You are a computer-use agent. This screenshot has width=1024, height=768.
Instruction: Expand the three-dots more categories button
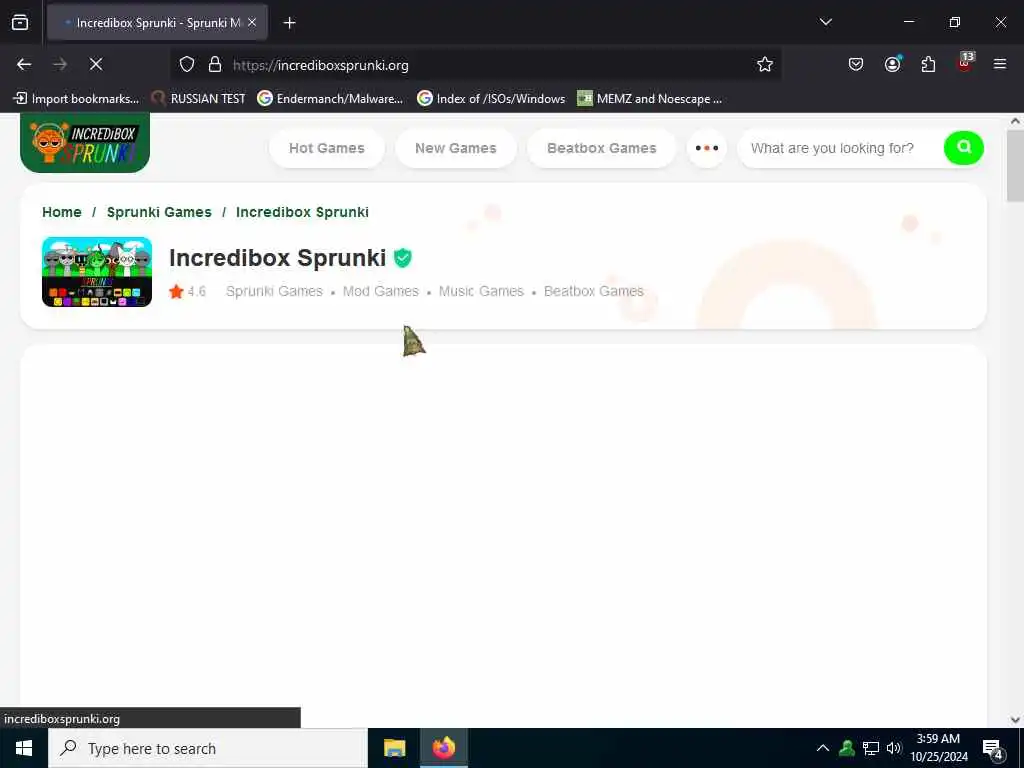point(707,148)
